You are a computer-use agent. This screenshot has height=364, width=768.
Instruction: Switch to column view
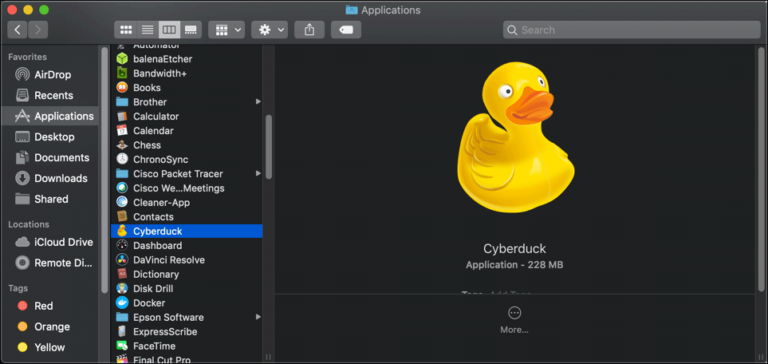pos(169,30)
